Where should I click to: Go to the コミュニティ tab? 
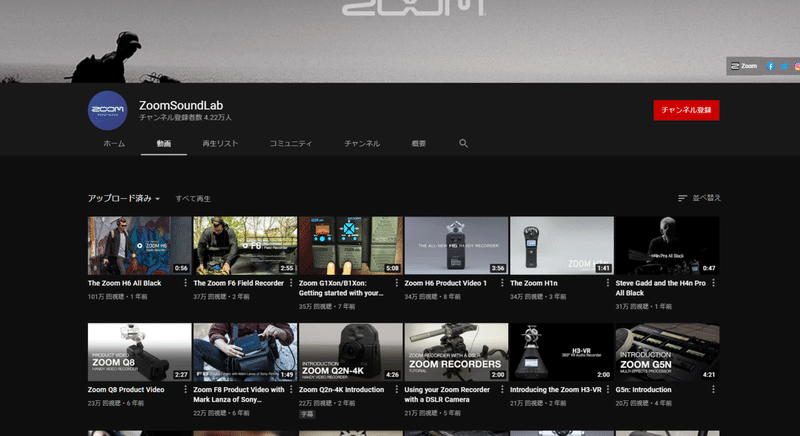tap(291, 144)
